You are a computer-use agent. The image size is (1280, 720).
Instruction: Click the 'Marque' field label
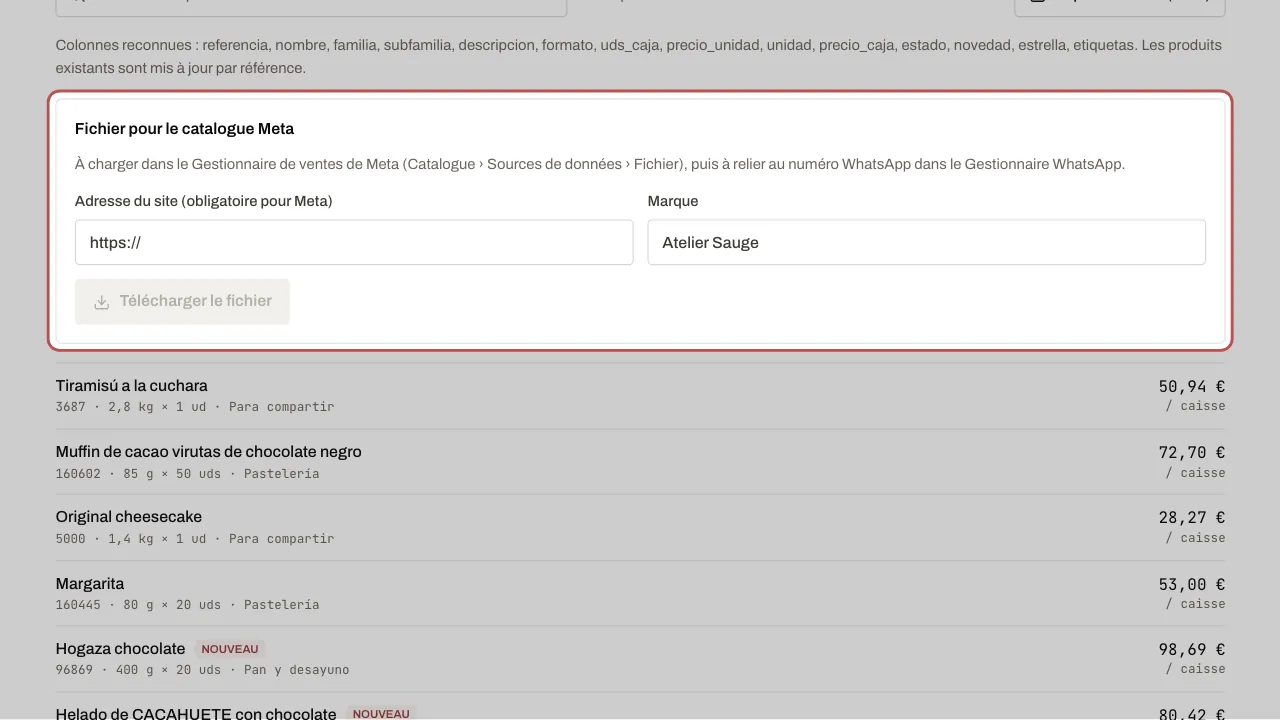click(x=673, y=201)
